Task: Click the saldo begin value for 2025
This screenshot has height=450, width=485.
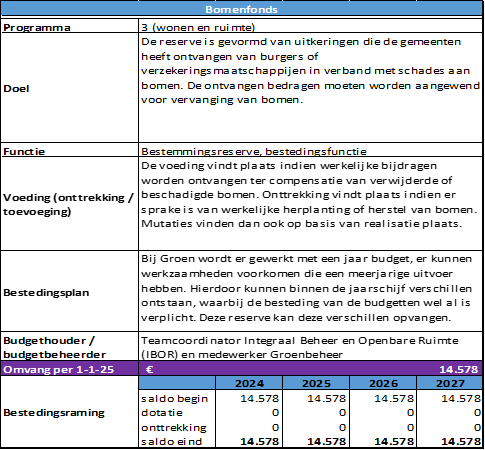Action: point(327,398)
